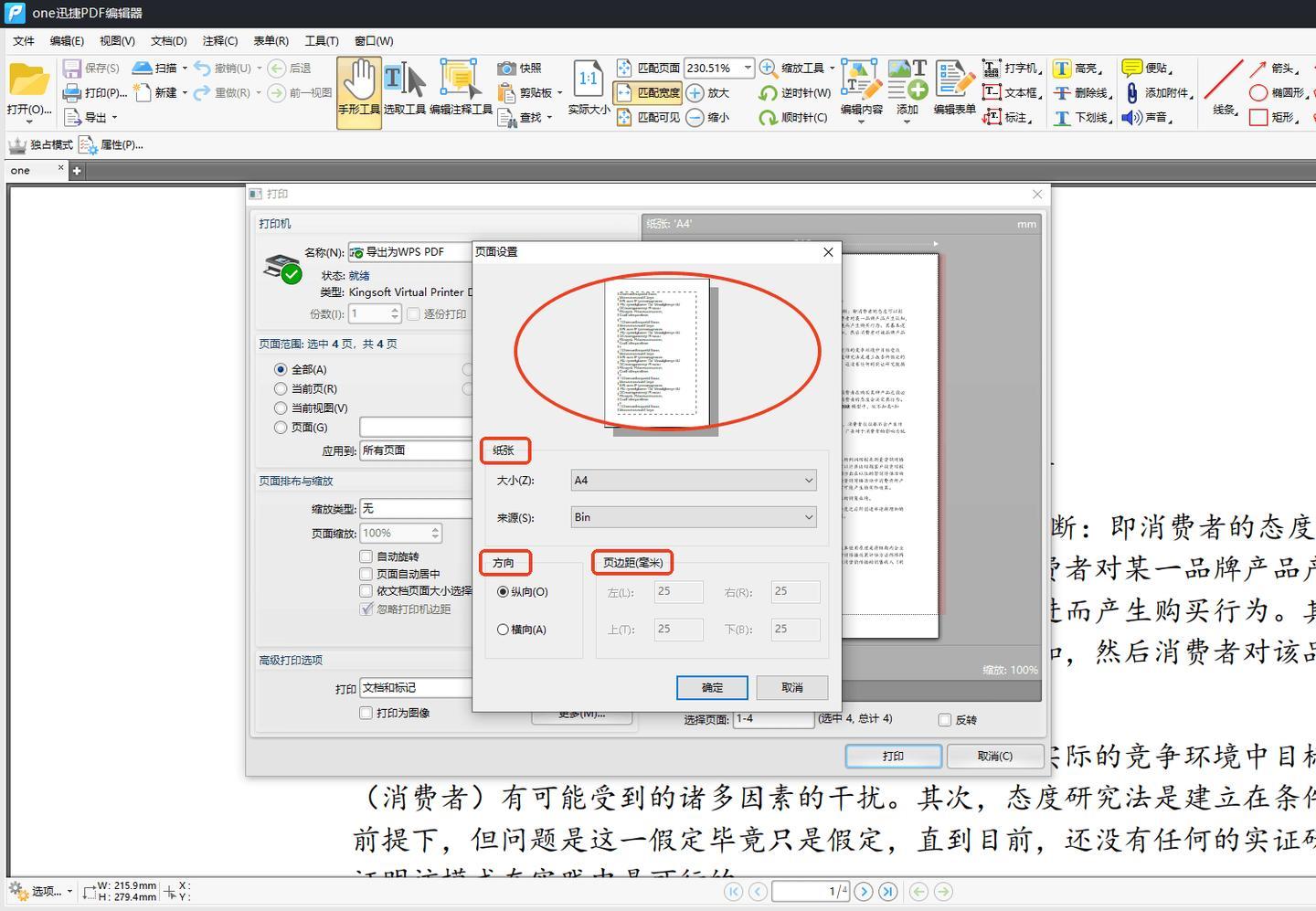Click the Actual Size (实际大小) icon

[588, 80]
